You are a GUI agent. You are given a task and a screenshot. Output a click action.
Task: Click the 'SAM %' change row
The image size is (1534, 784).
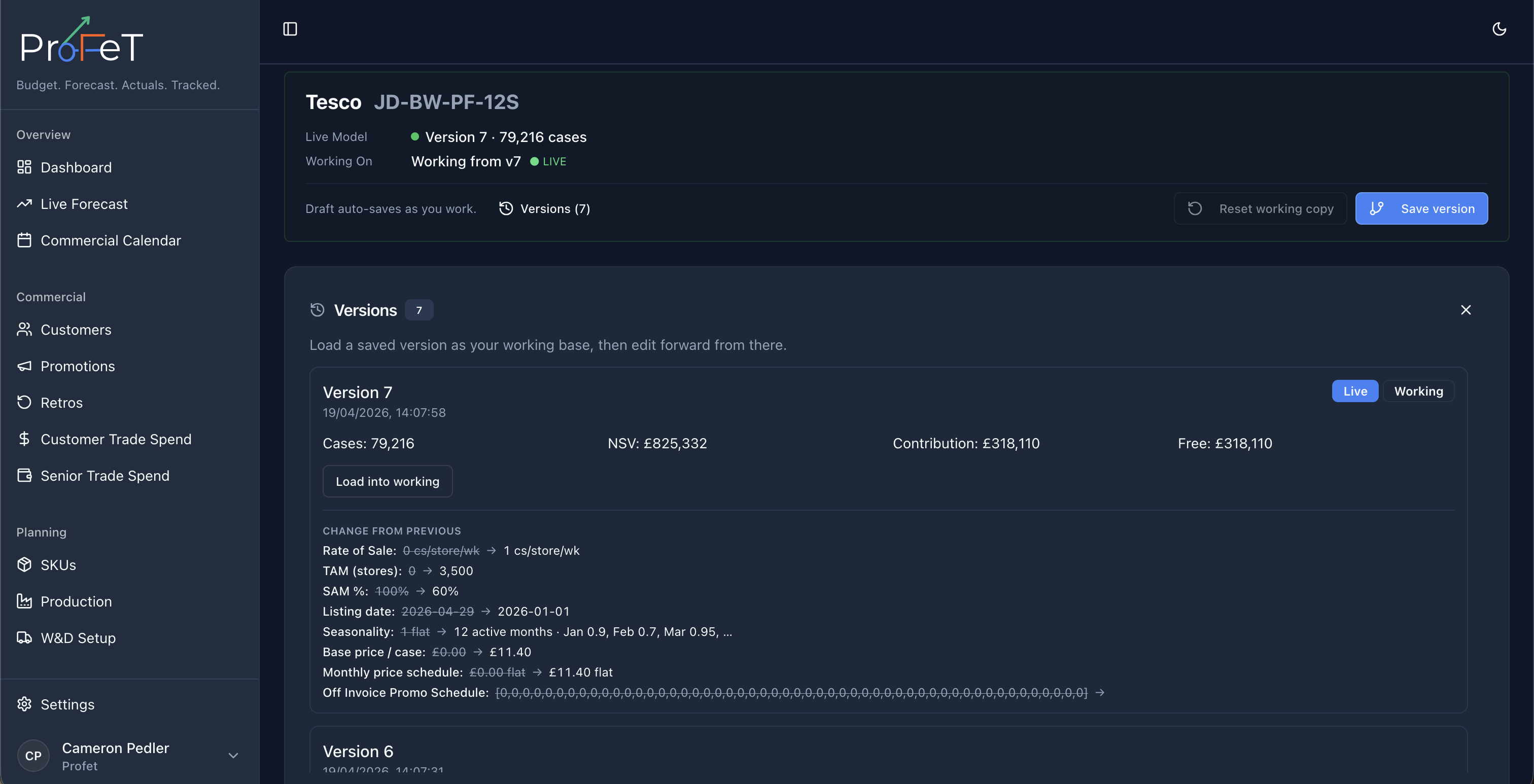pyautogui.click(x=391, y=591)
